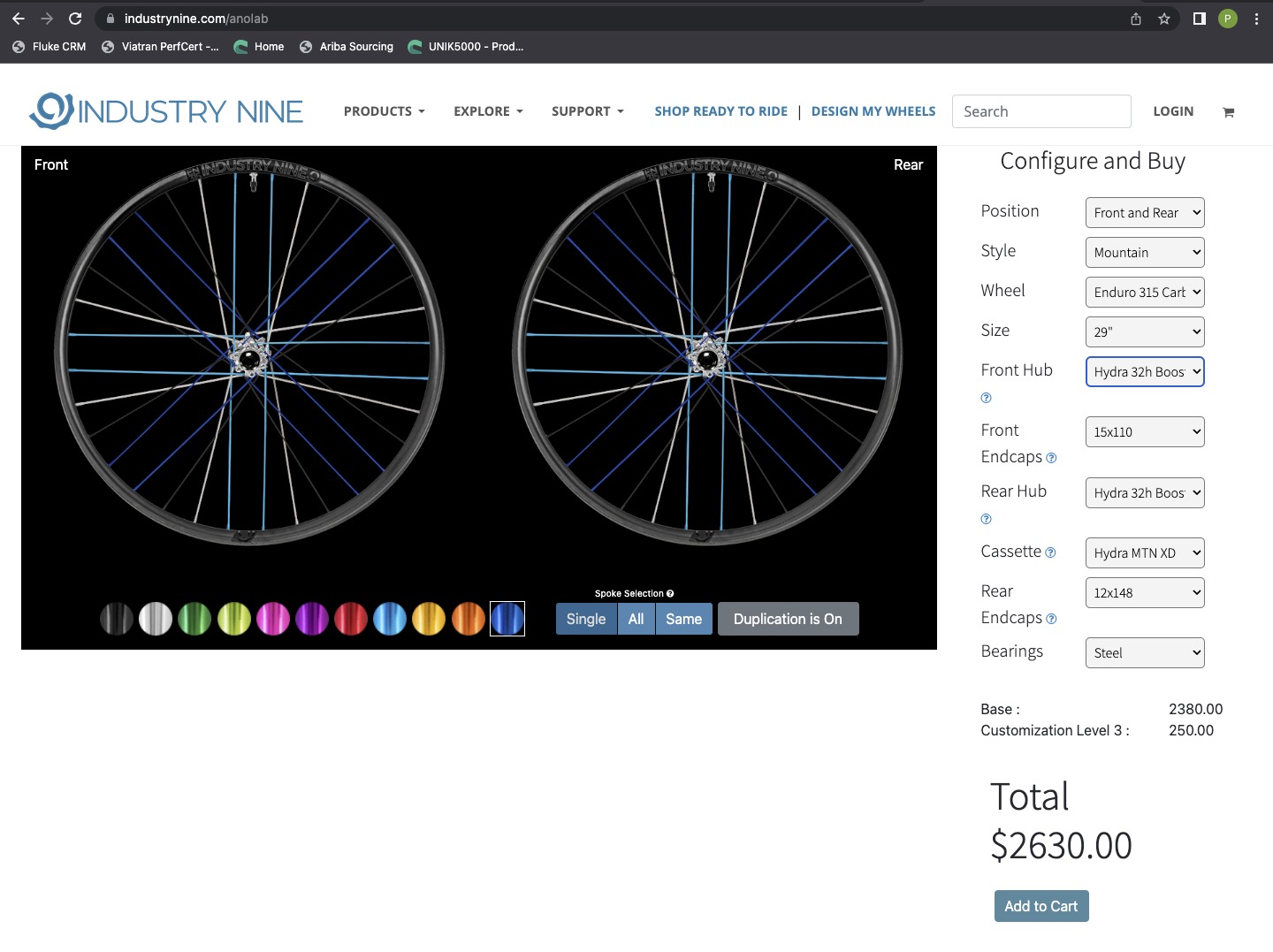This screenshot has width=1273, height=952.
Task: Select the lime spoke color
Action: [x=234, y=619]
